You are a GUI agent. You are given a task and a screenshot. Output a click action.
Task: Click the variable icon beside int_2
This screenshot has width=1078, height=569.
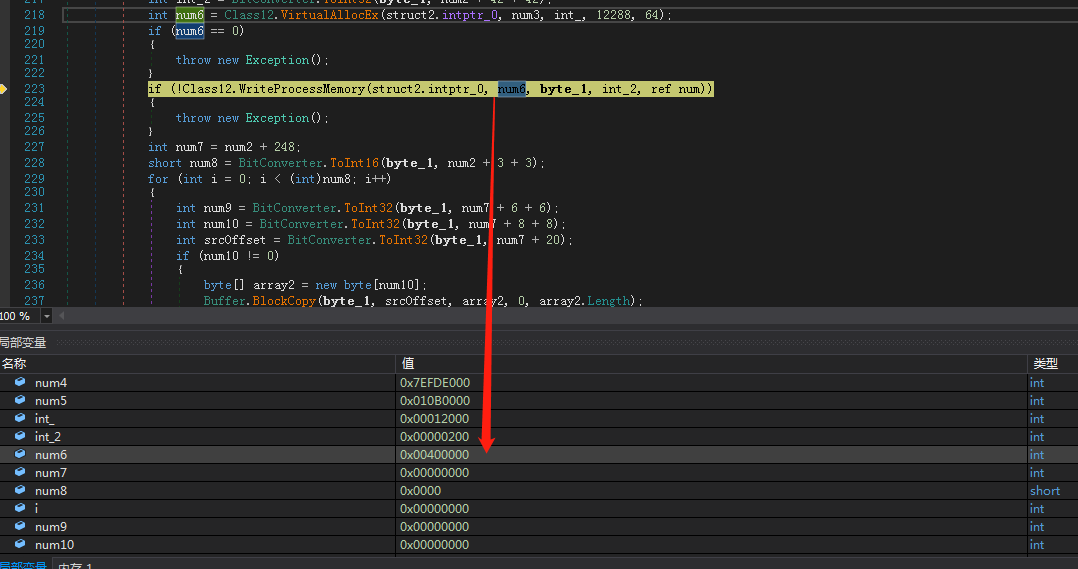pos(20,436)
